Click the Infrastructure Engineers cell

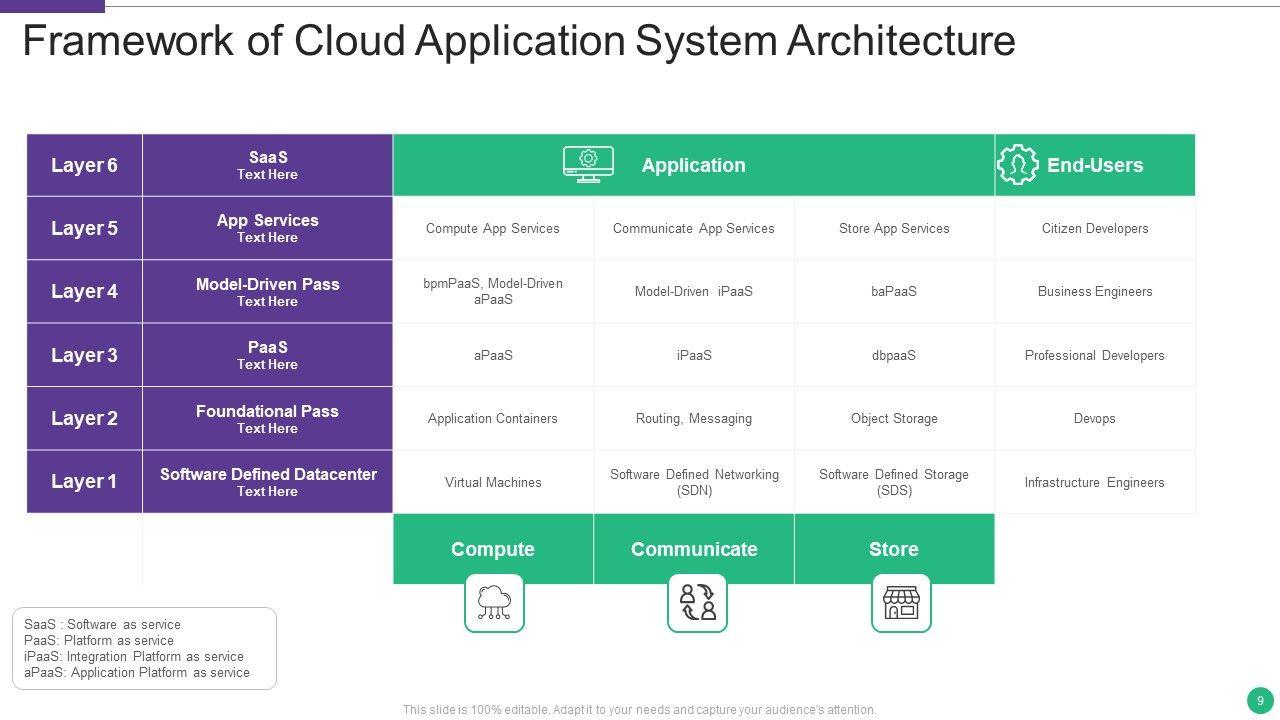pyautogui.click(x=1094, y=482)
